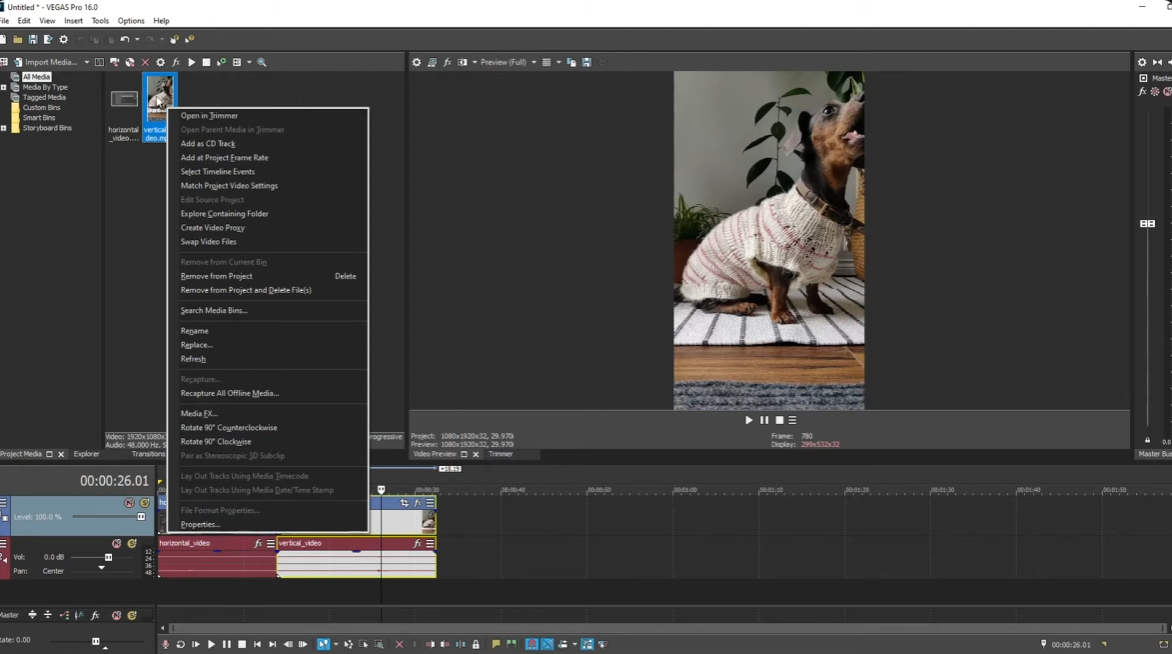
Task: Mute the video track
Action: 129,503
